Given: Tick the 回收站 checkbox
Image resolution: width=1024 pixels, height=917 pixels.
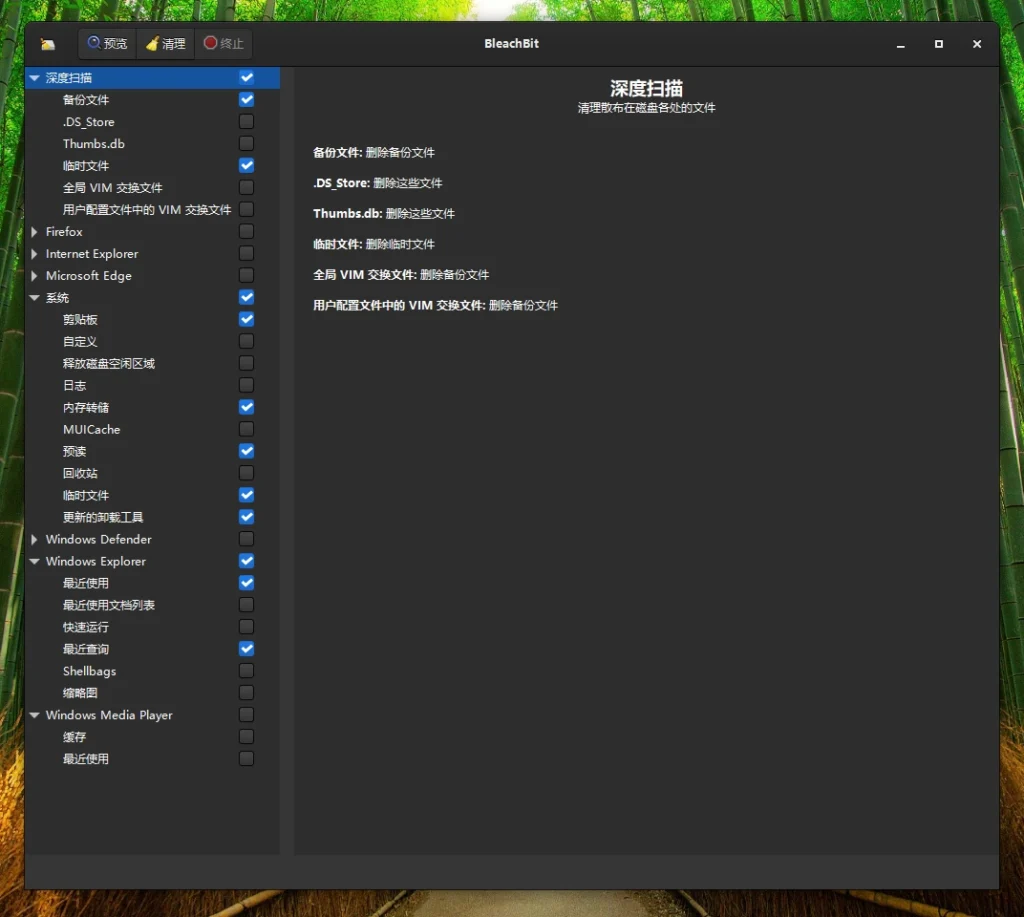Looking at the screenshot, I should tap(246, 474).
